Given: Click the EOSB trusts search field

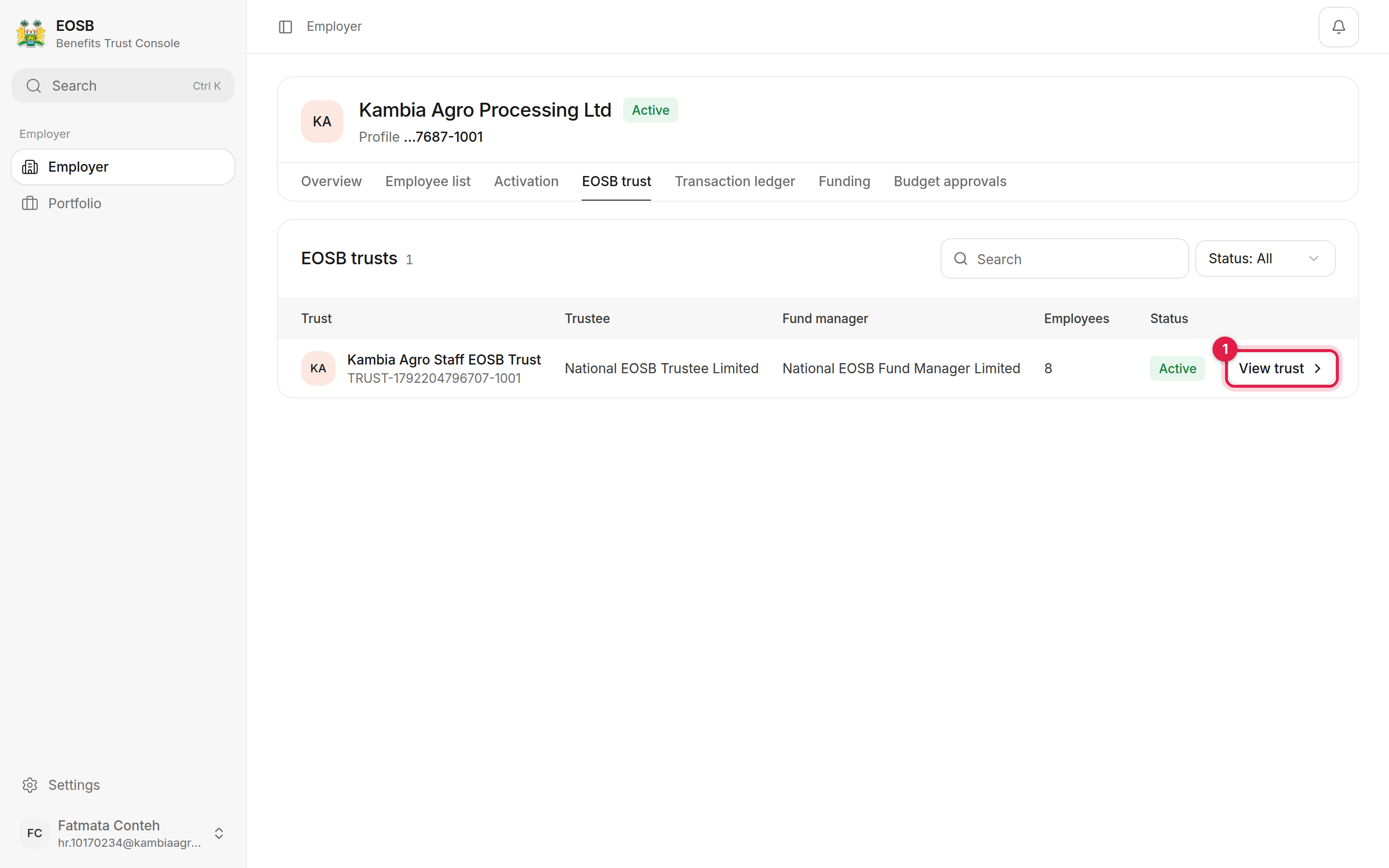Looking at the screenshot, I should click(1064, 259).
